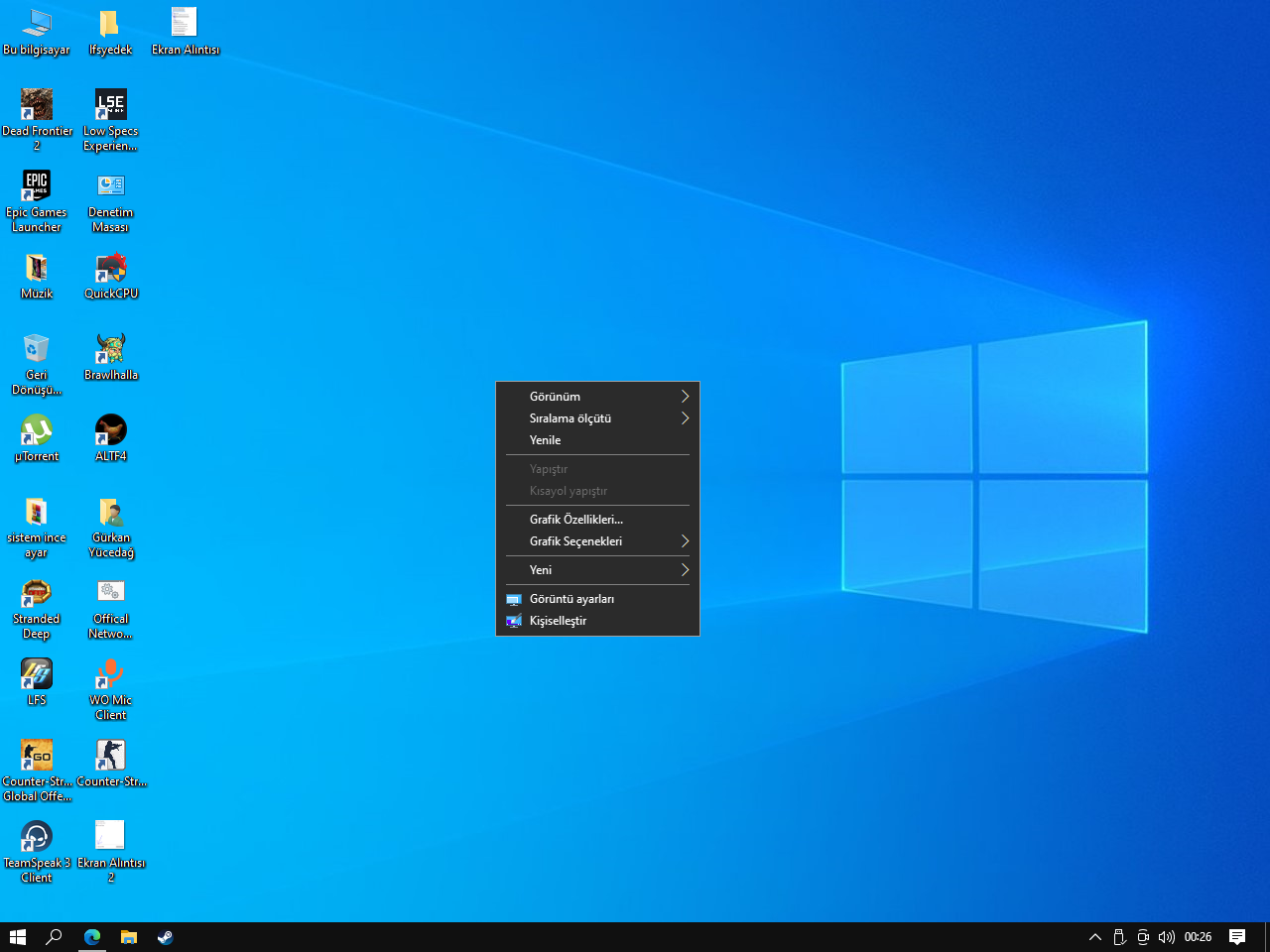Select Kişiselleştir from the context menu
Viewport: 1270px width, 952px height.
[x=558, y=621]
